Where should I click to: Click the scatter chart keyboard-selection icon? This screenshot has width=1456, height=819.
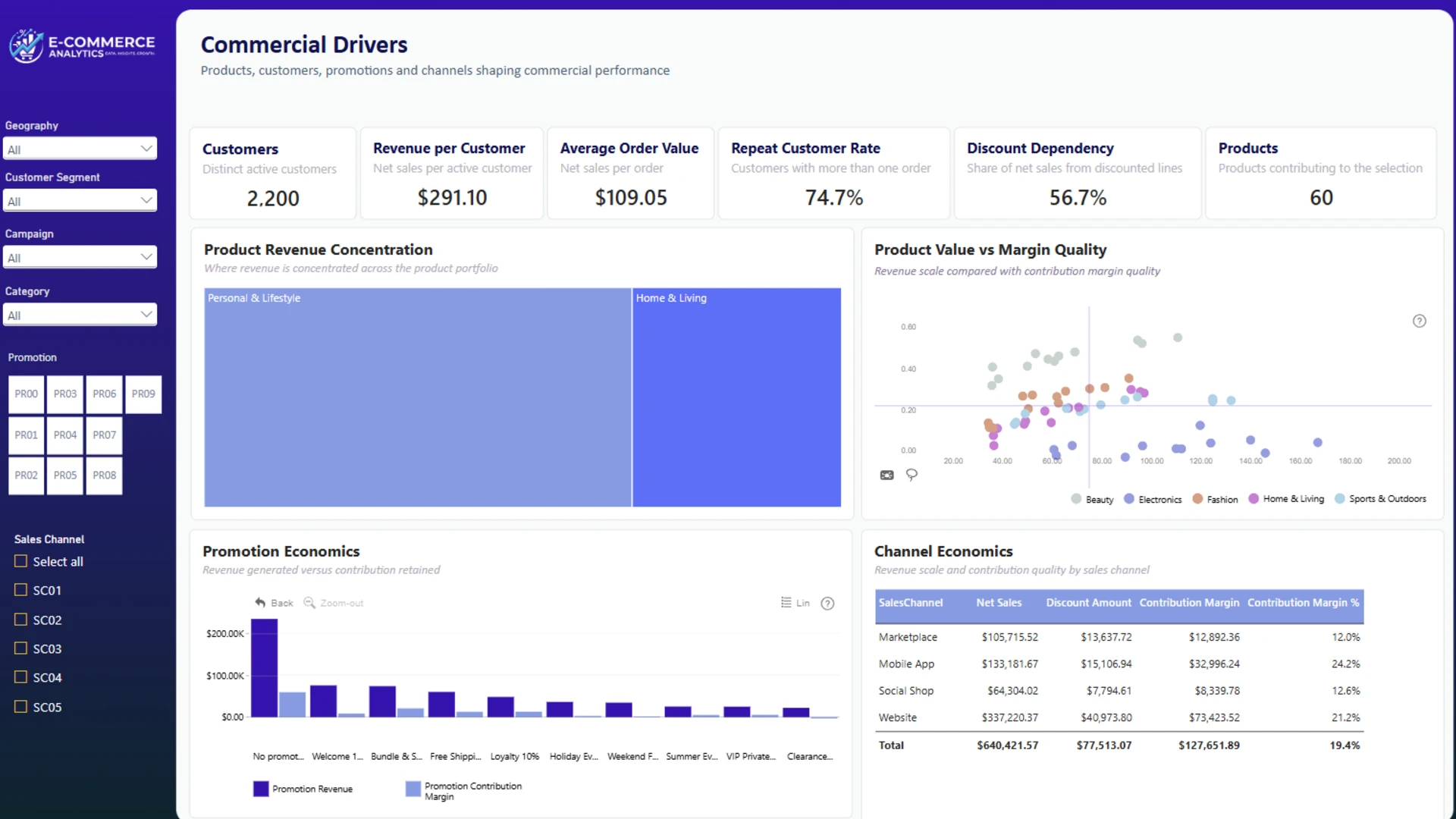[x=886, y=475]
